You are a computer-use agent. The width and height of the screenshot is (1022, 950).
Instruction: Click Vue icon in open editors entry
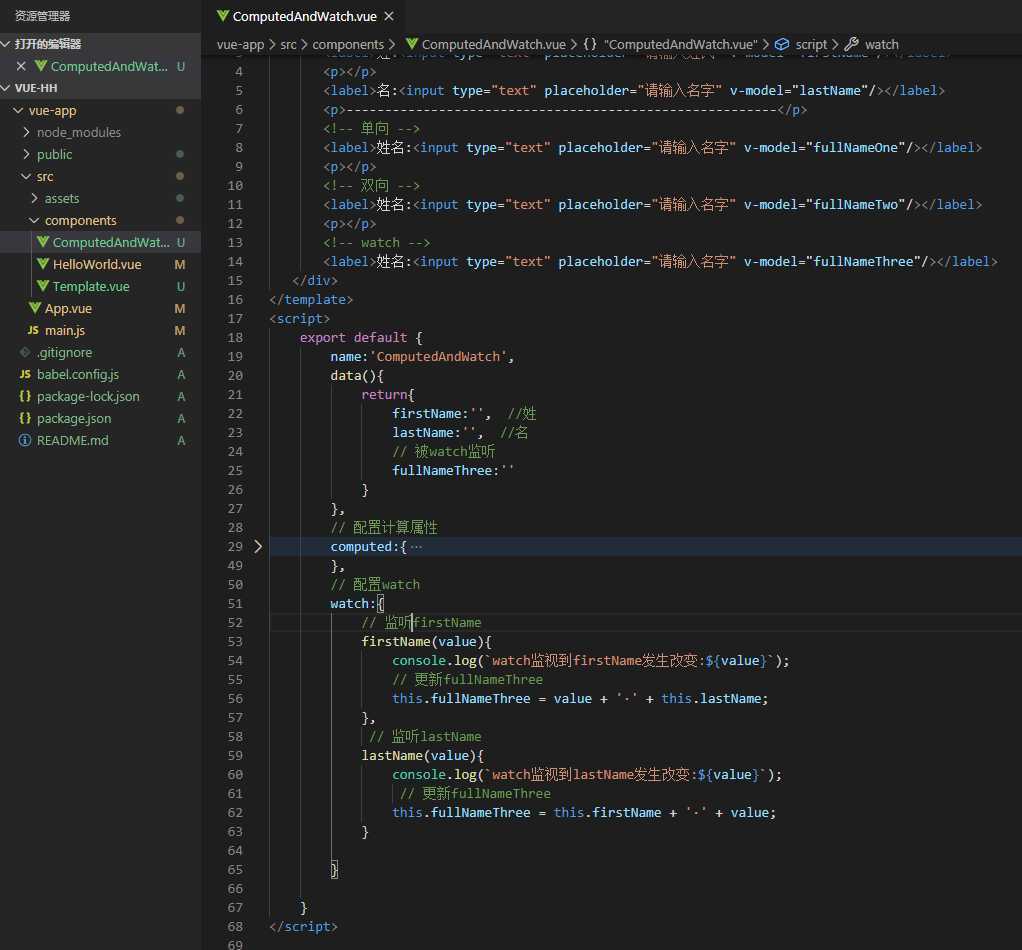[x=41, y=66]
